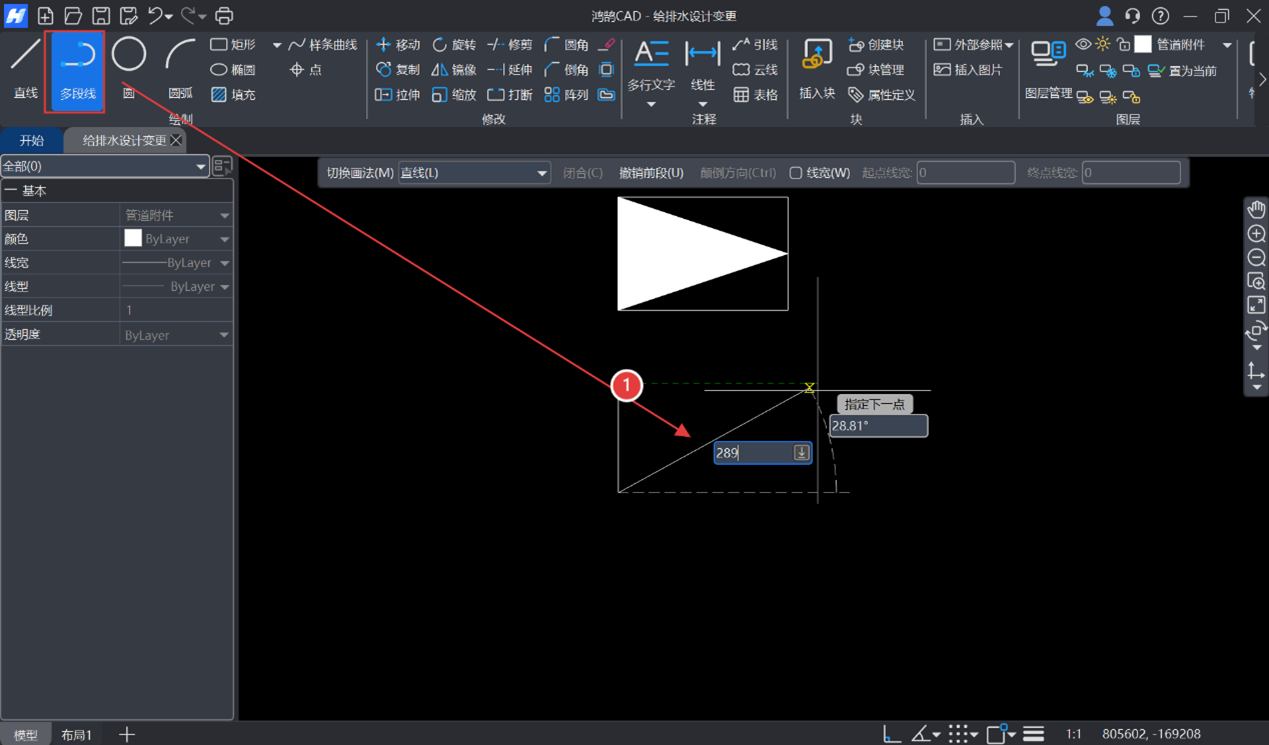Click the Multiline Text (多行文字) tool
This screenshot has height=745, width=1269.
pyautogui.click(x=651, y=68)
